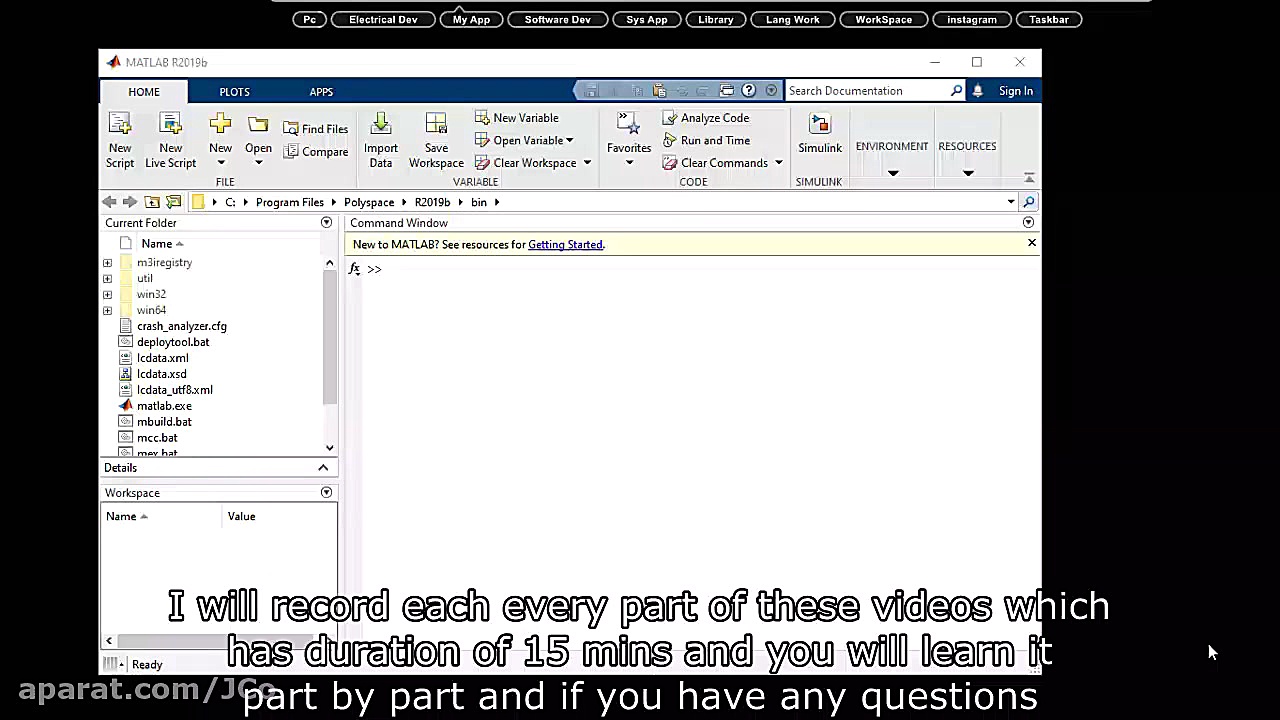Click Import Data
Viewport: 1280px width, 720px height.
(381, 140)
